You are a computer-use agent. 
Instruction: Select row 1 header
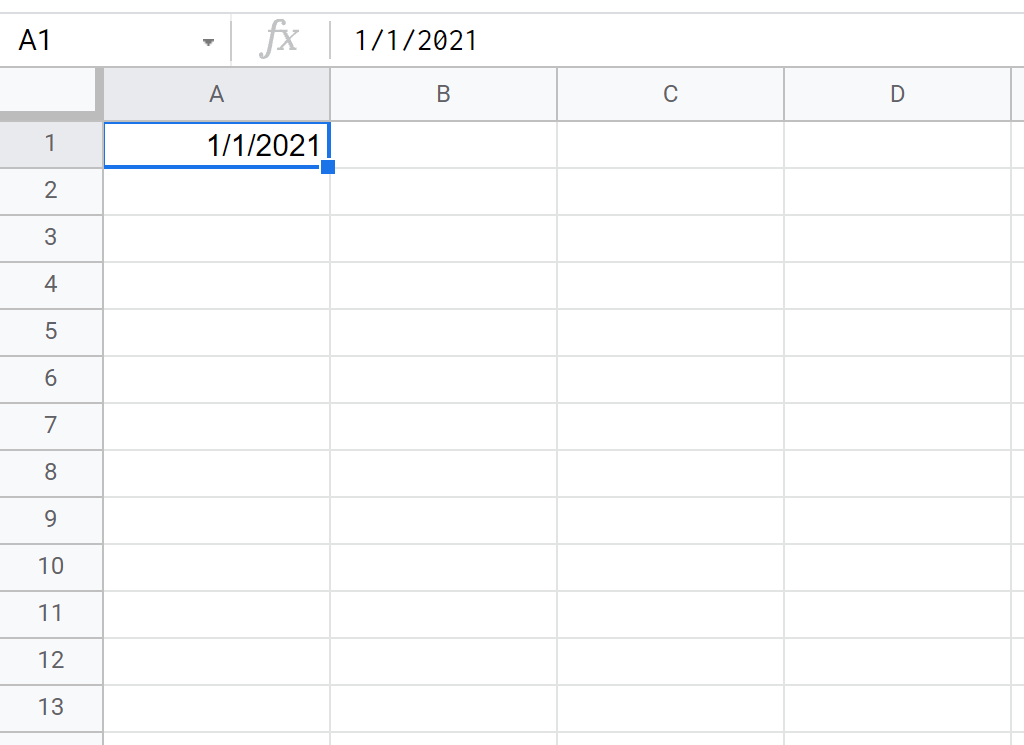coord(51,144)
